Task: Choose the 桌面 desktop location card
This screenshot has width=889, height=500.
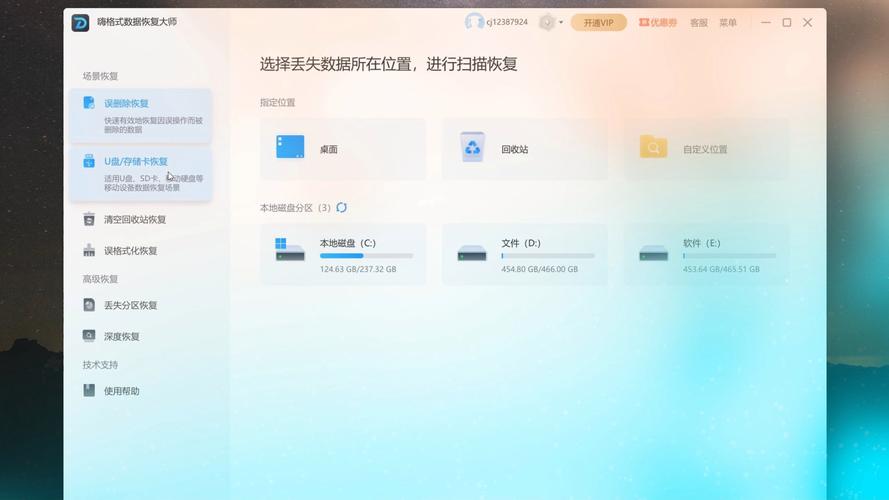Action: [342, 149]
